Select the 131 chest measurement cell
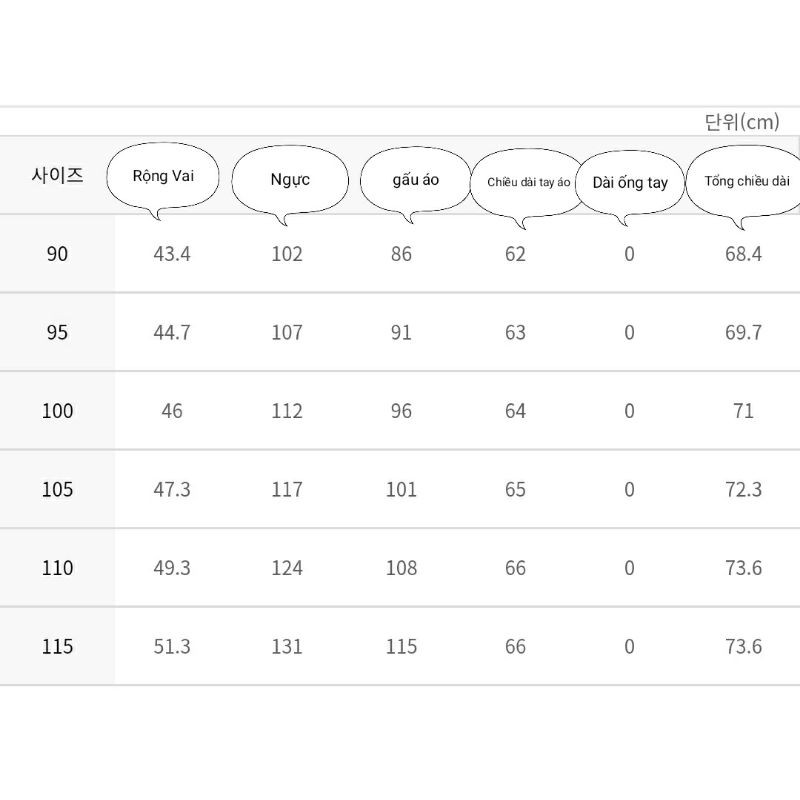 (287, 646)
